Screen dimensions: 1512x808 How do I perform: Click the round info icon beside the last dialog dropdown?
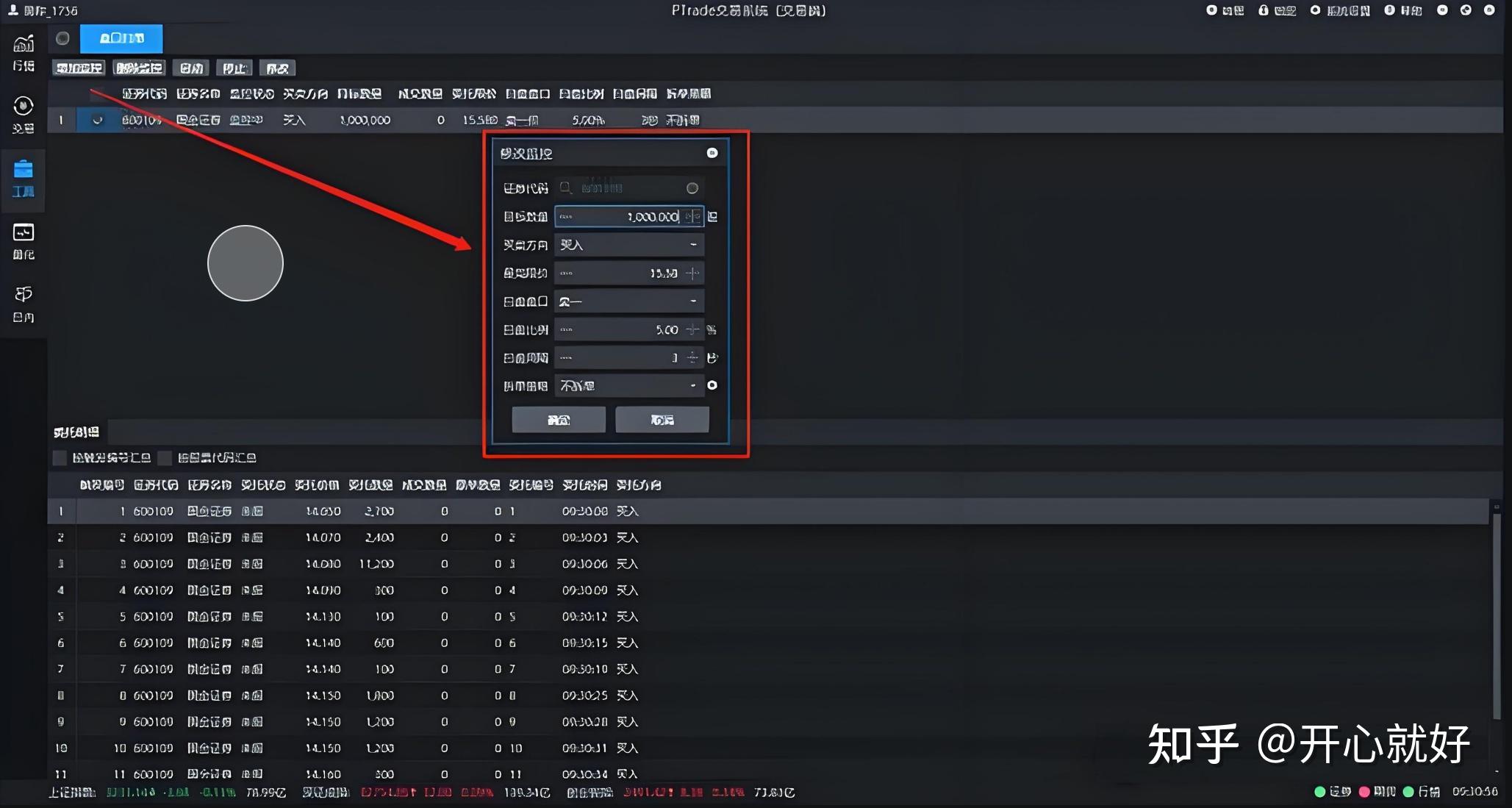pyautogui.click(x=712, y=385)
